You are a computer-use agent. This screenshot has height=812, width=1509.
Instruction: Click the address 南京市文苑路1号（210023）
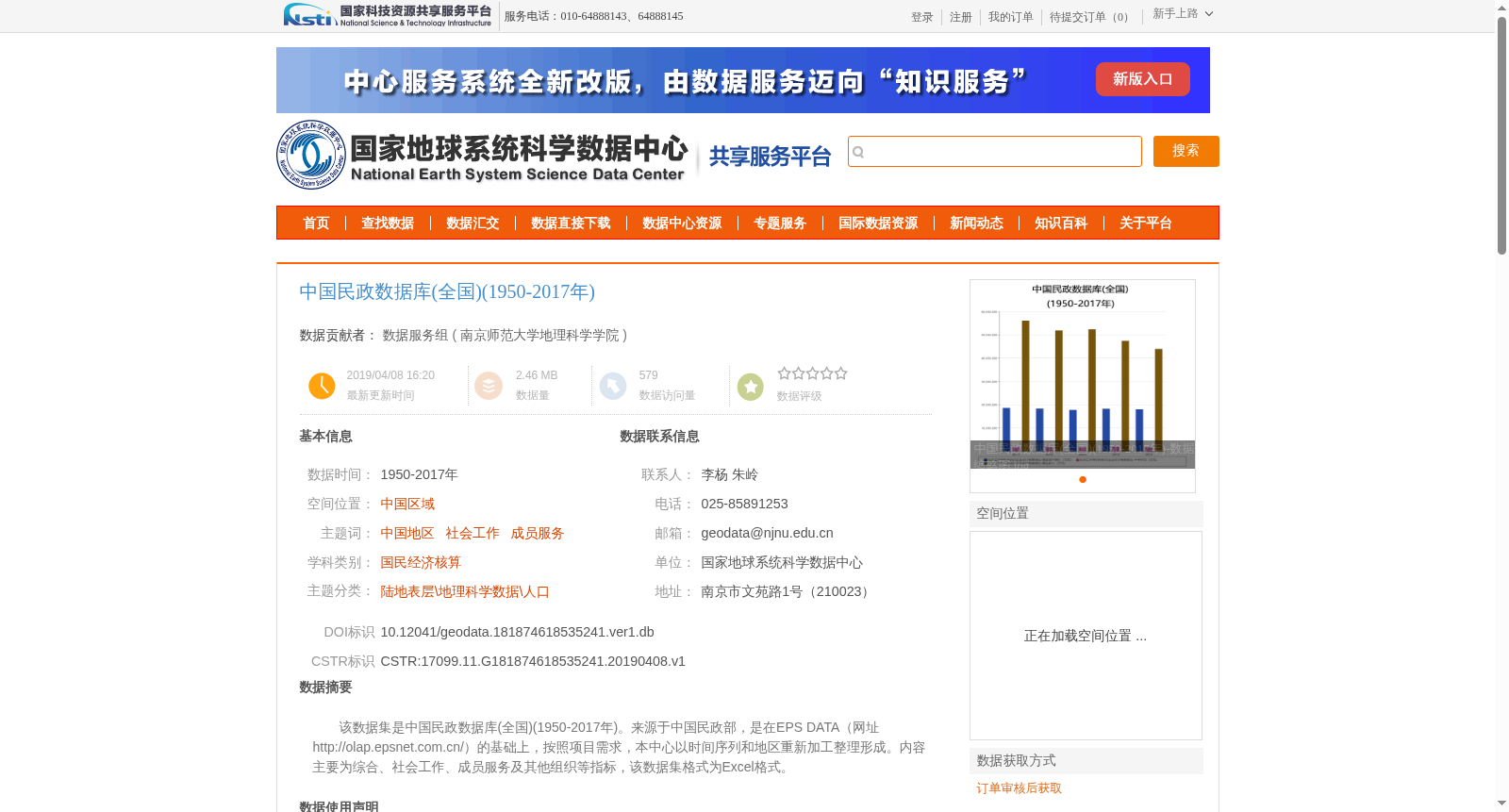click(788, 592)
